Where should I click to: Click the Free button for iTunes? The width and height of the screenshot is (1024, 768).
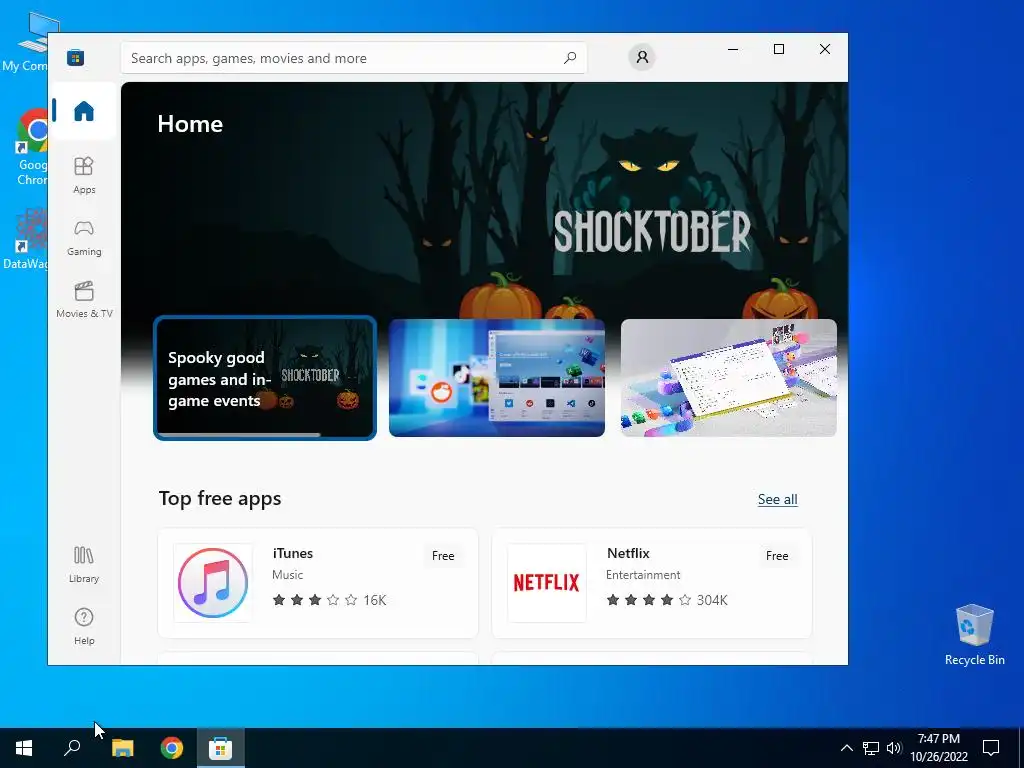[x=443, y=556]
